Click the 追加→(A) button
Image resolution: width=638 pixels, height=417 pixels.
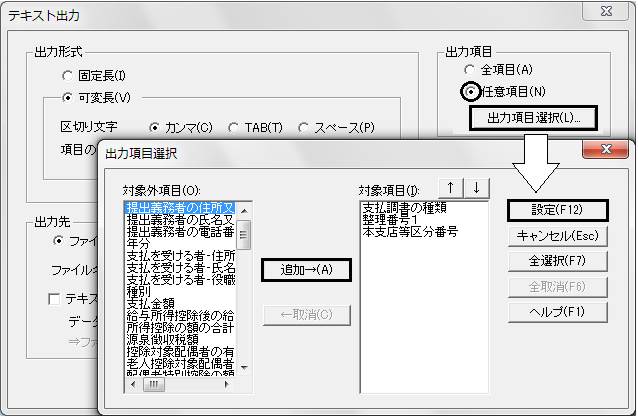click(x=306, y=270)
